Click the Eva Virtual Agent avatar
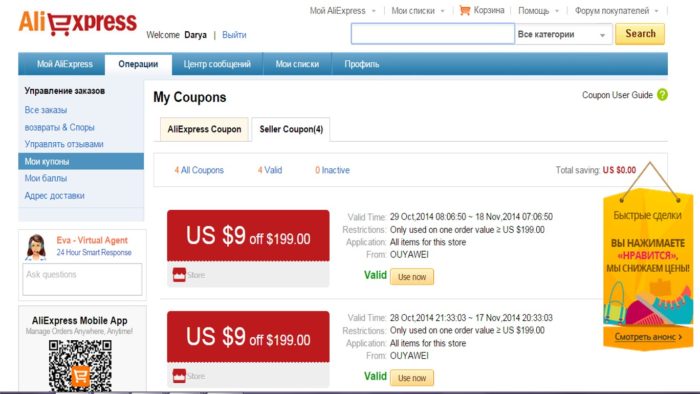700x394 pixels. click(x=36, y=247)
